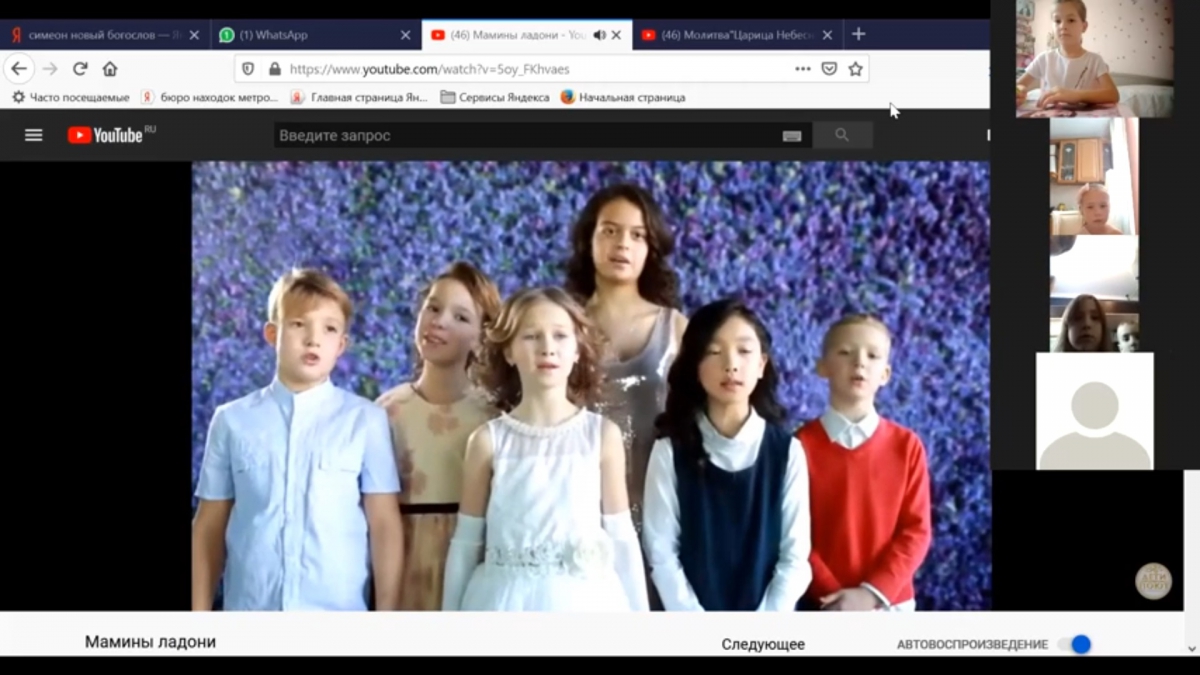Toggle the Автовоспроизведение autoplay switch
Viewport: 1200px width, 675px height.
pos(1075,644)
